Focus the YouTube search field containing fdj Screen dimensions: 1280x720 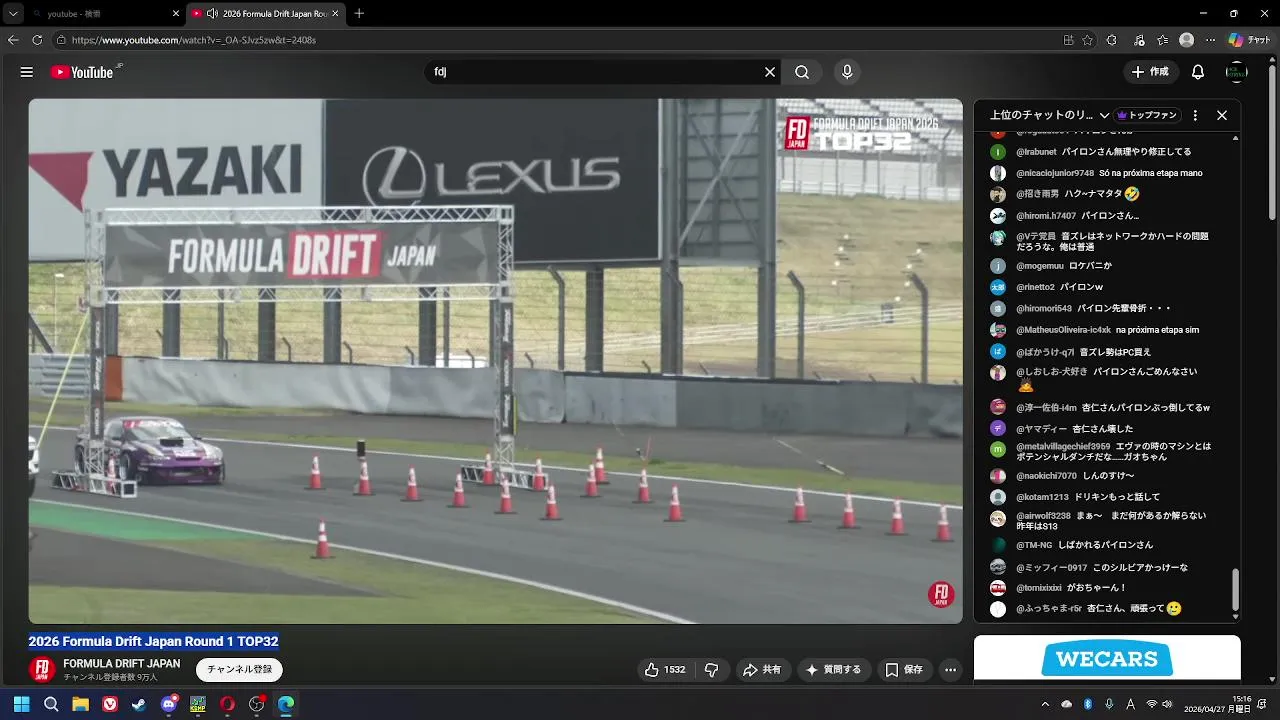(593, 72)
